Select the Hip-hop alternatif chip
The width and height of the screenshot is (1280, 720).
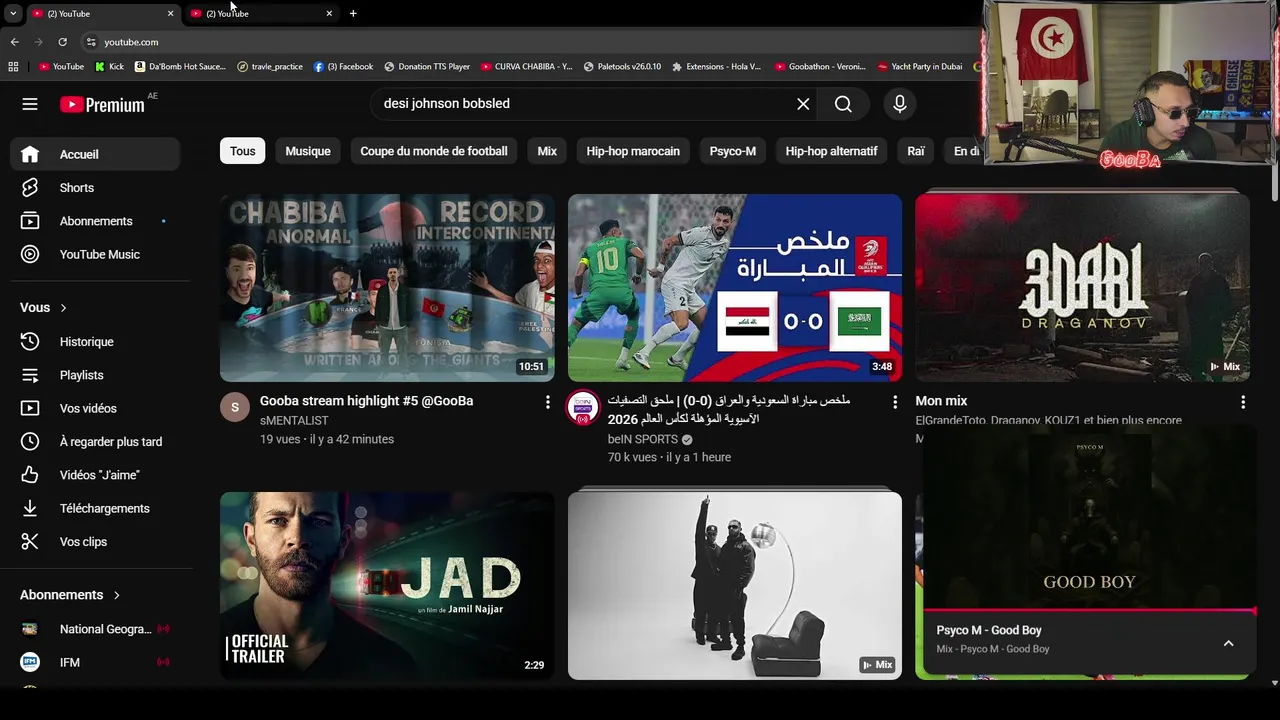point(831,151)
